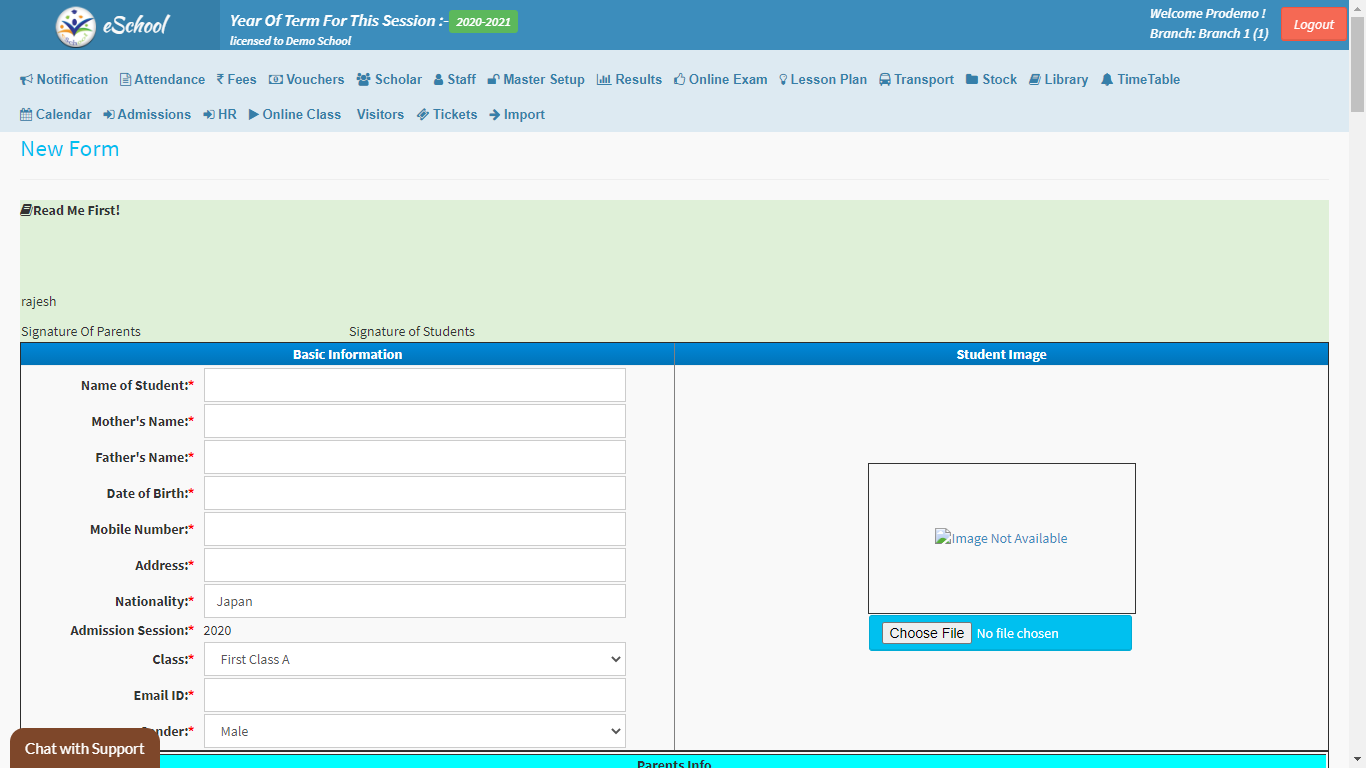Expand the Gender dropdown showing Male
Viewport: 1366px width, 768px height.
pos(414,731)
